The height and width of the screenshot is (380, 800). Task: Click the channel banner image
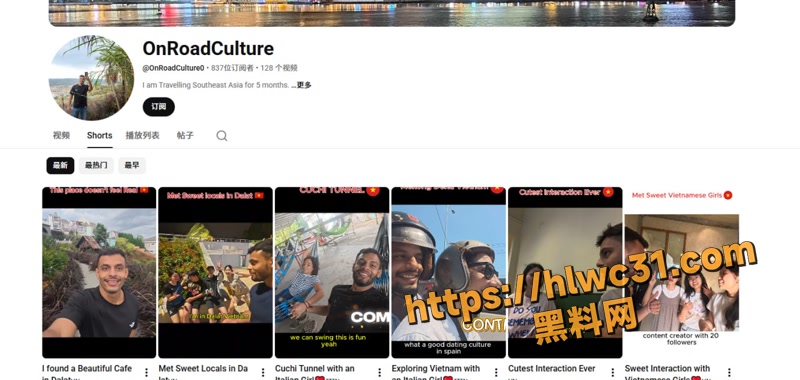pos(392,13)
